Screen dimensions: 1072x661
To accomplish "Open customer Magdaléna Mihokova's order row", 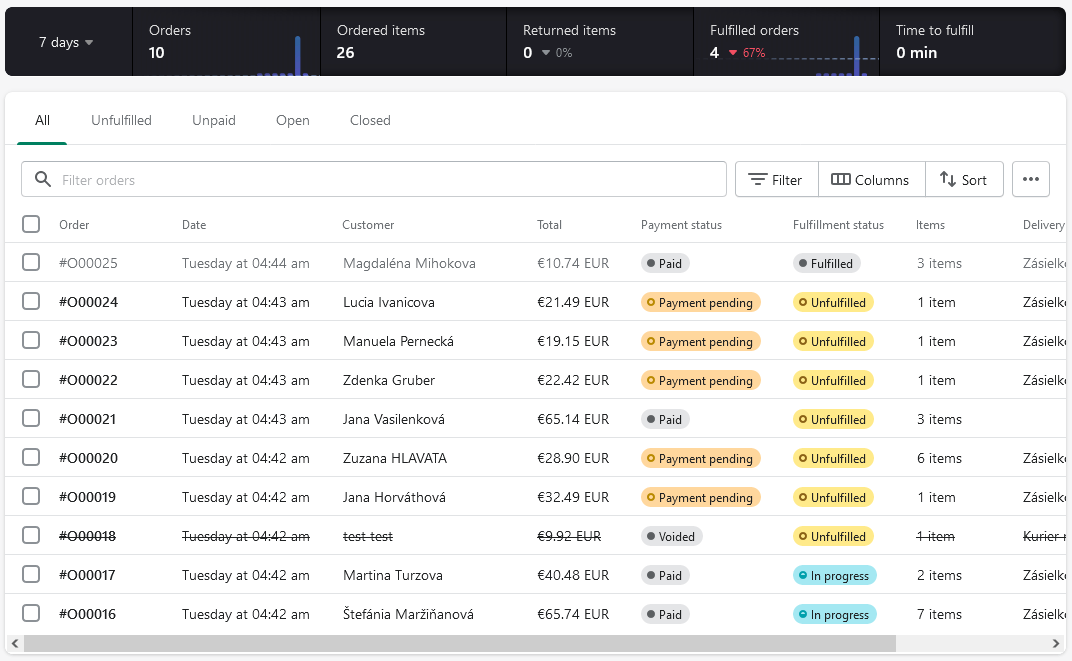I will click(535, 262).
